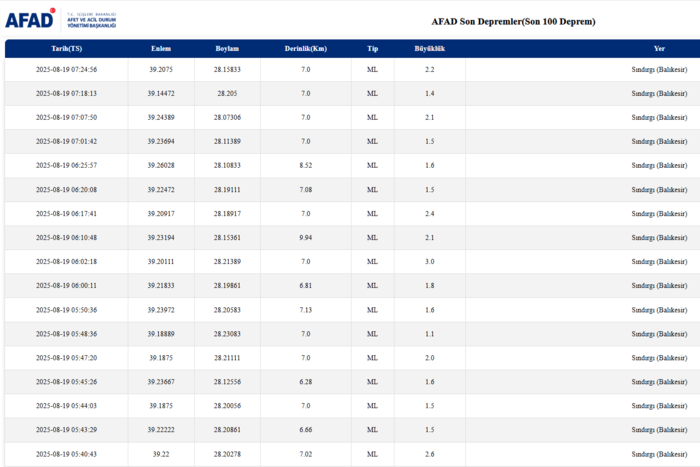Image resolution: width=700 pixels, height=467 pixels.
Task: Click the page title AFAD Son Depremler
Action: [513, 21]
